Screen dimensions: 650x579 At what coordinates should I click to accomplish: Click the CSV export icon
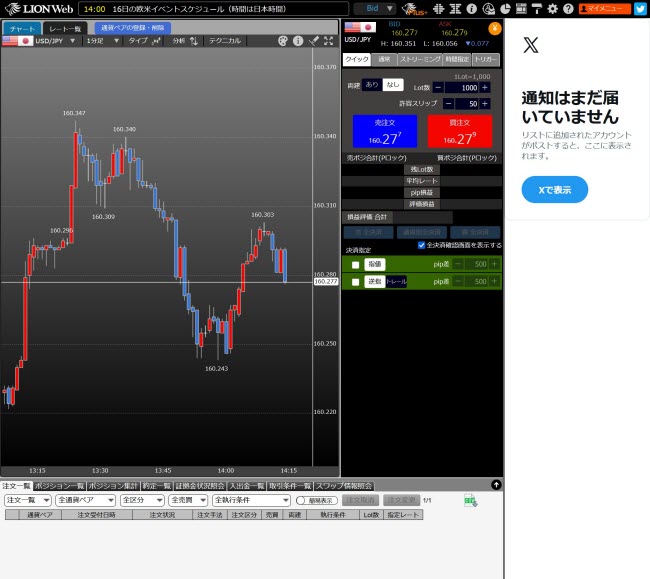tap(471, 500)
